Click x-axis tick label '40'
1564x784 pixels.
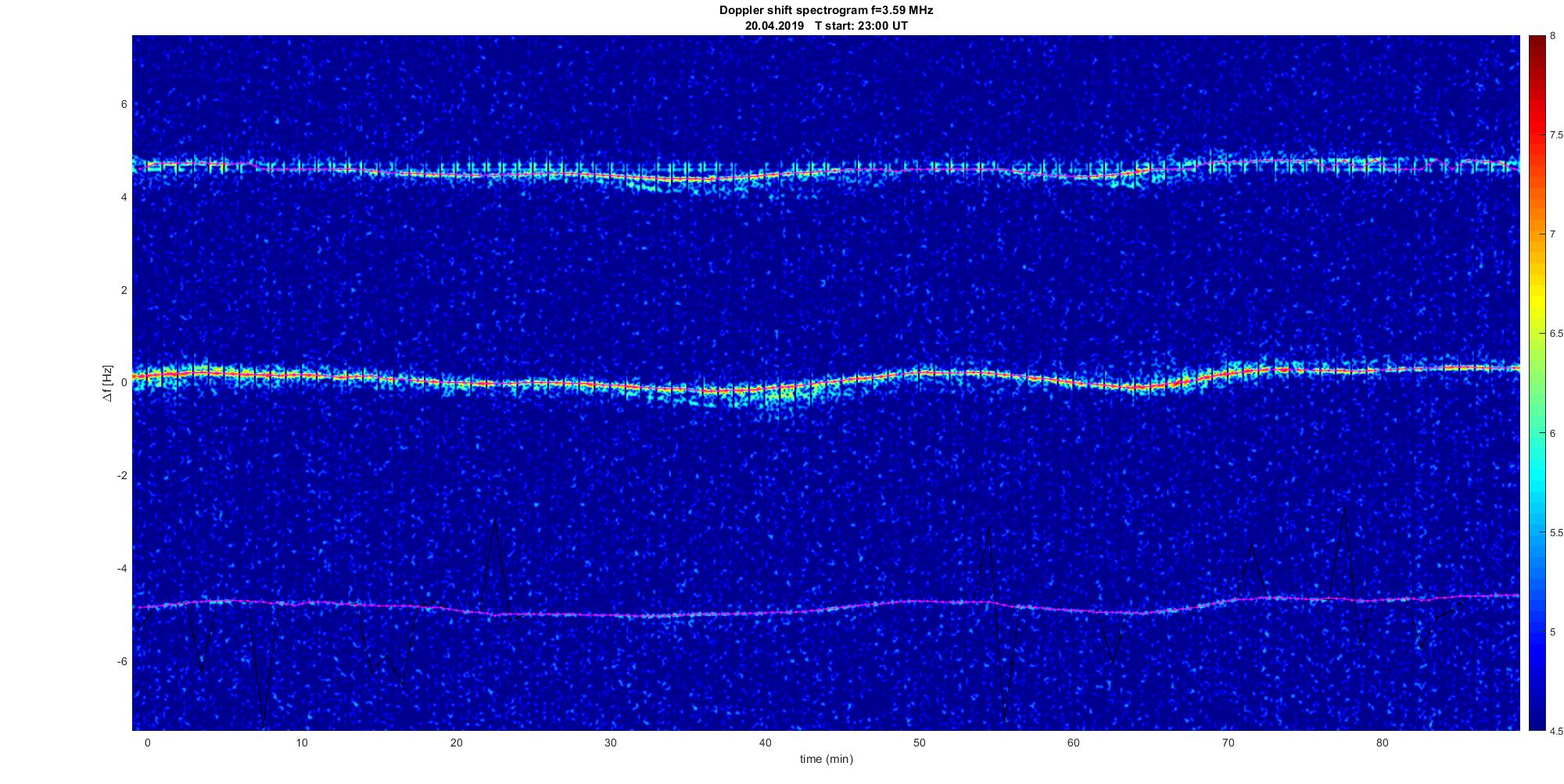tap(765, 743)
